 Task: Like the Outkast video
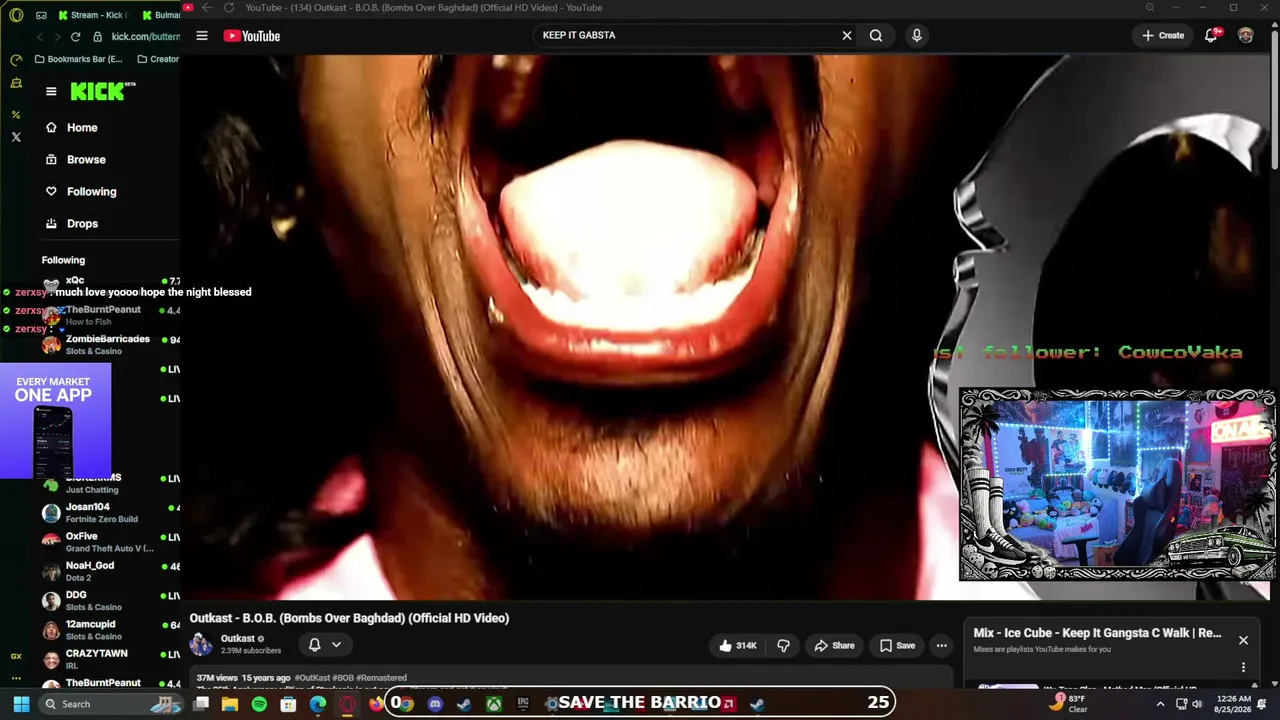738,646
